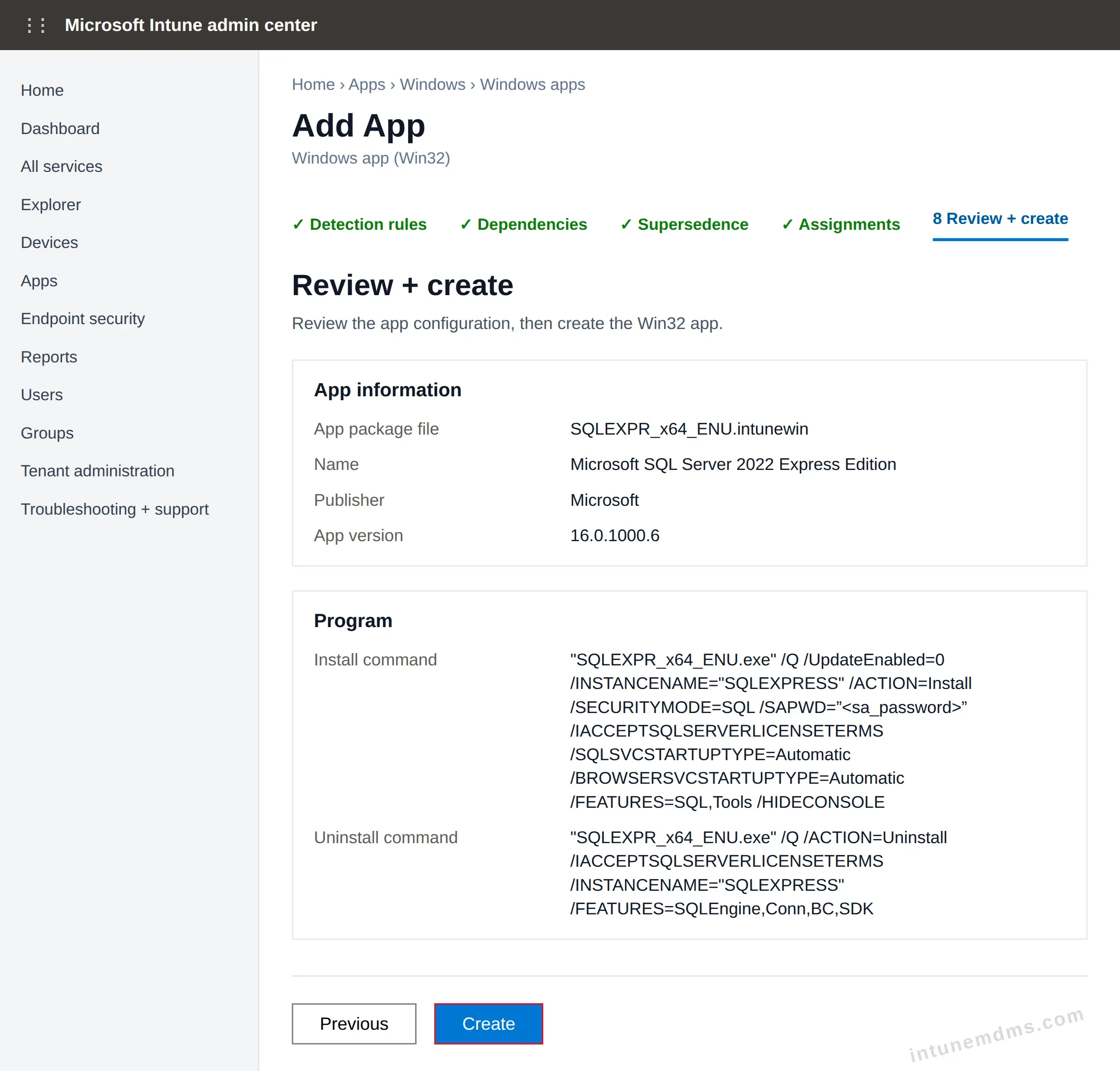
Task: Click the Previous button
Action: (x=354, y=1024)
